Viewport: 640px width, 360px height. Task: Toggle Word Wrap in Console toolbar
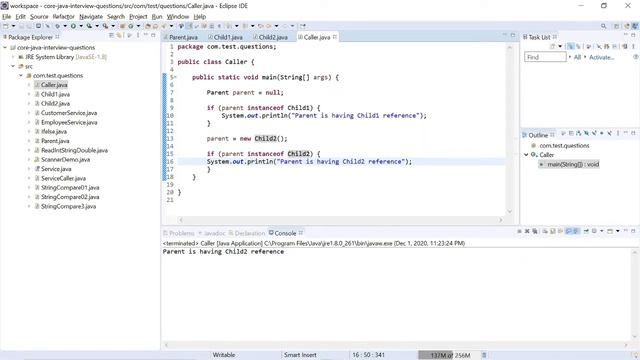click(560, 231)
